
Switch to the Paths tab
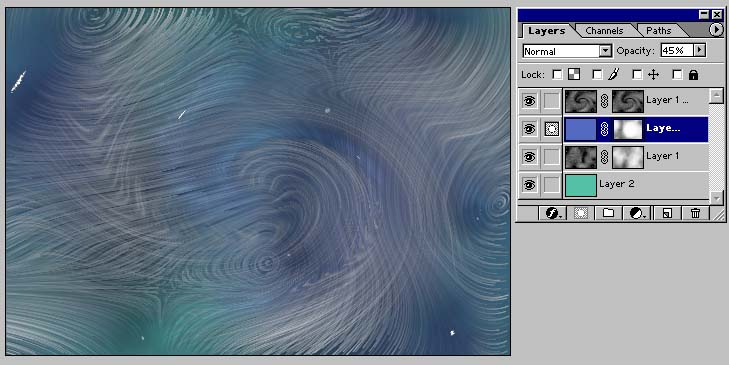659,31
